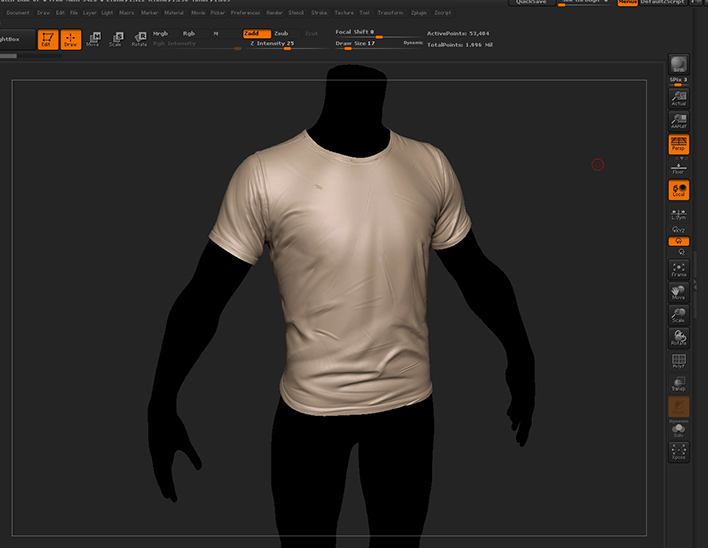Screen dimensions: 708x548
Task: Open the Picker menu
Action: [218, 13]
